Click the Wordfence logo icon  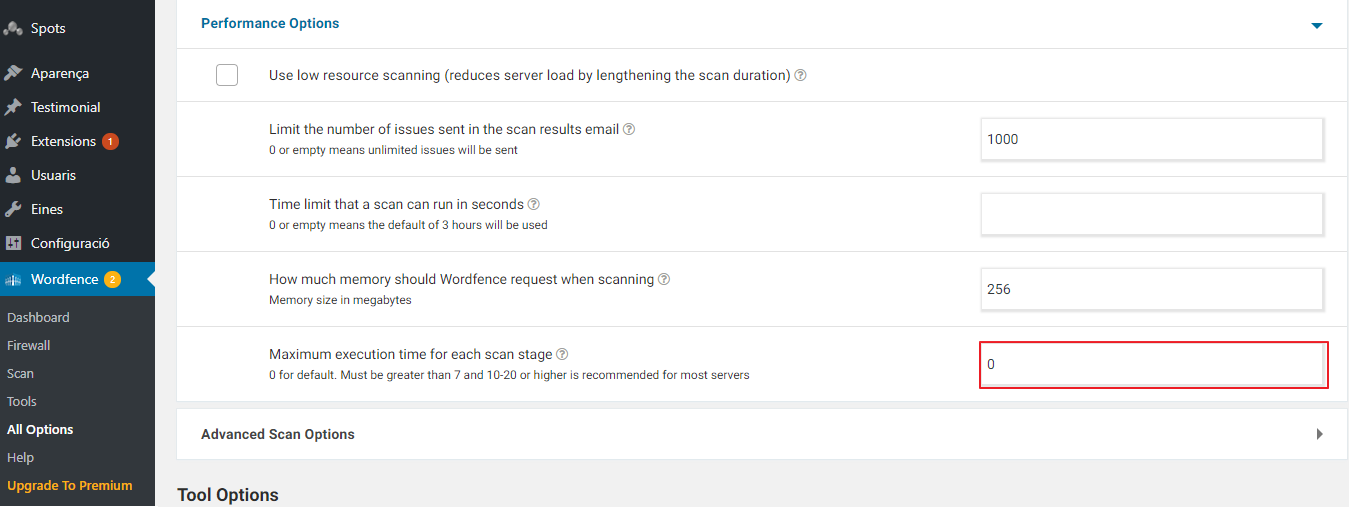(x=14, y=280)
